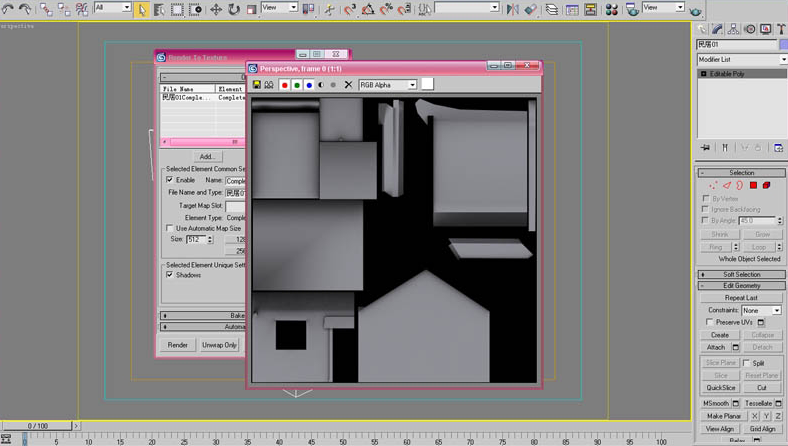The height and width of the screenshot is (446, 788).
Task: Open the RGB Alpha channel dropdown
Action: [388, 85]
